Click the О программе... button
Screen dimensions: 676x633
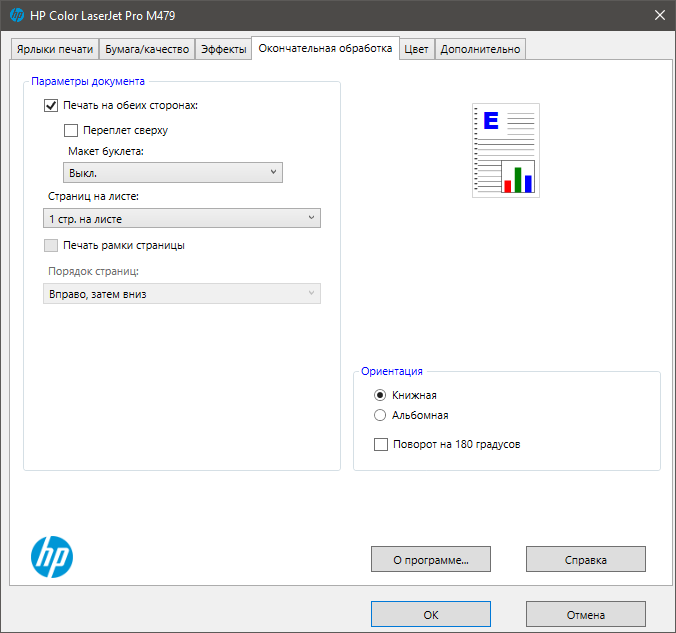tap(431, 559)
